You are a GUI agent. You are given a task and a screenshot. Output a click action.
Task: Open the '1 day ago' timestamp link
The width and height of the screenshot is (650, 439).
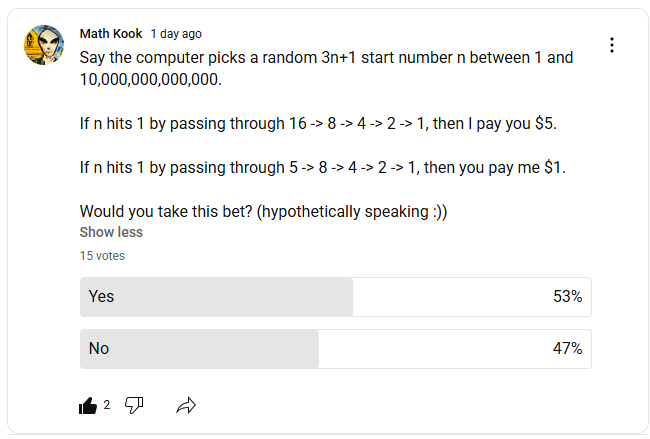tap(176, 34)
